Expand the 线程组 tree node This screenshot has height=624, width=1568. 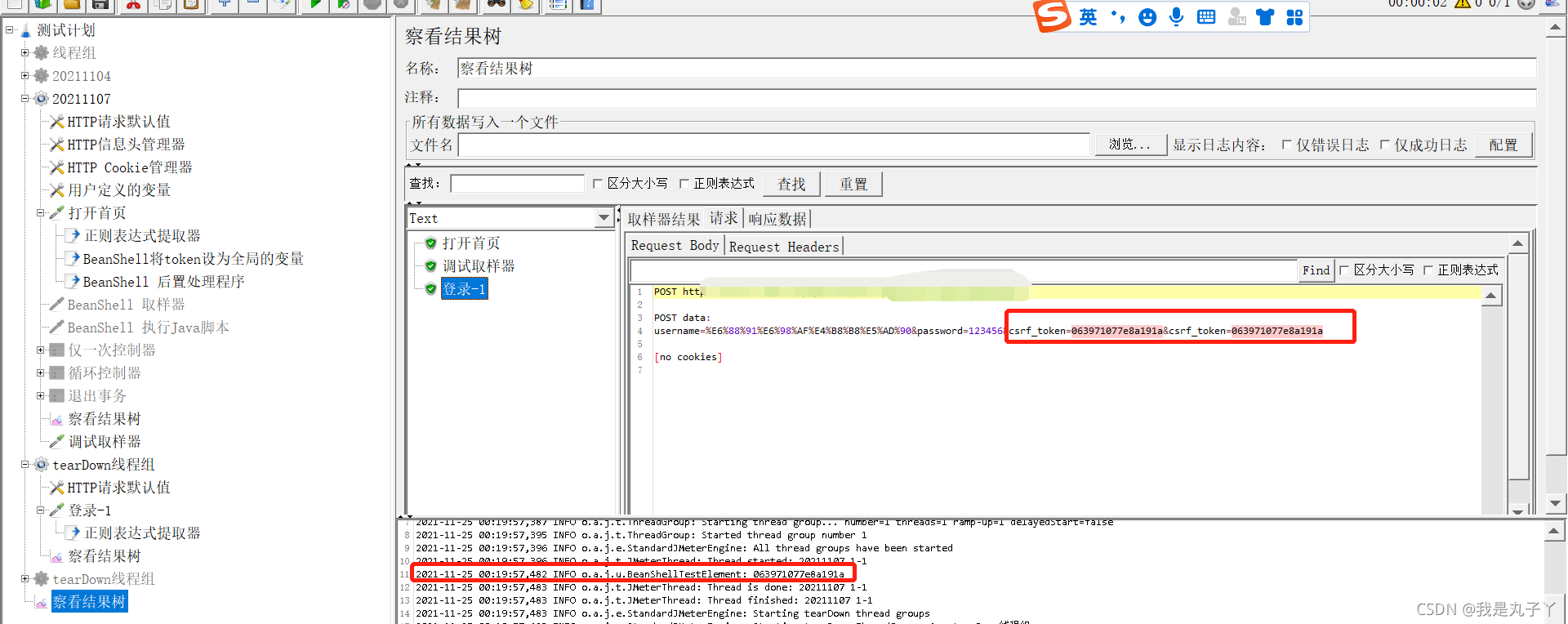24,53
